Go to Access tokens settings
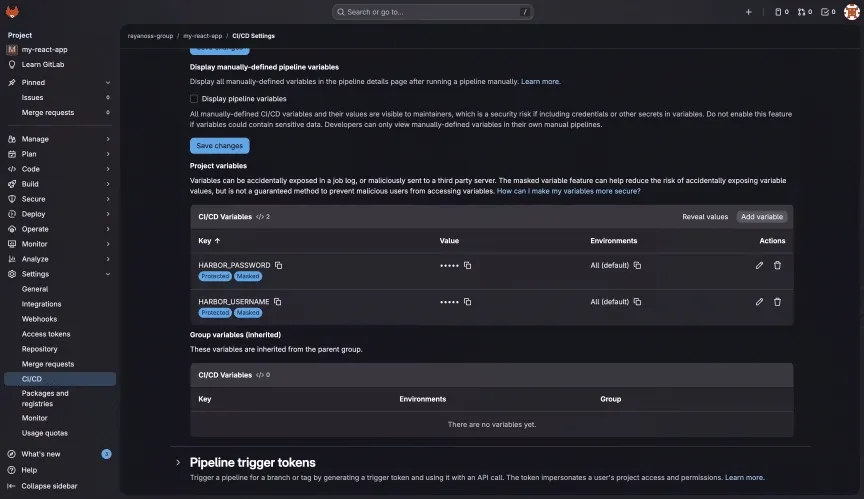The width and height of the screenshot is (864, 499). [46, 334]
